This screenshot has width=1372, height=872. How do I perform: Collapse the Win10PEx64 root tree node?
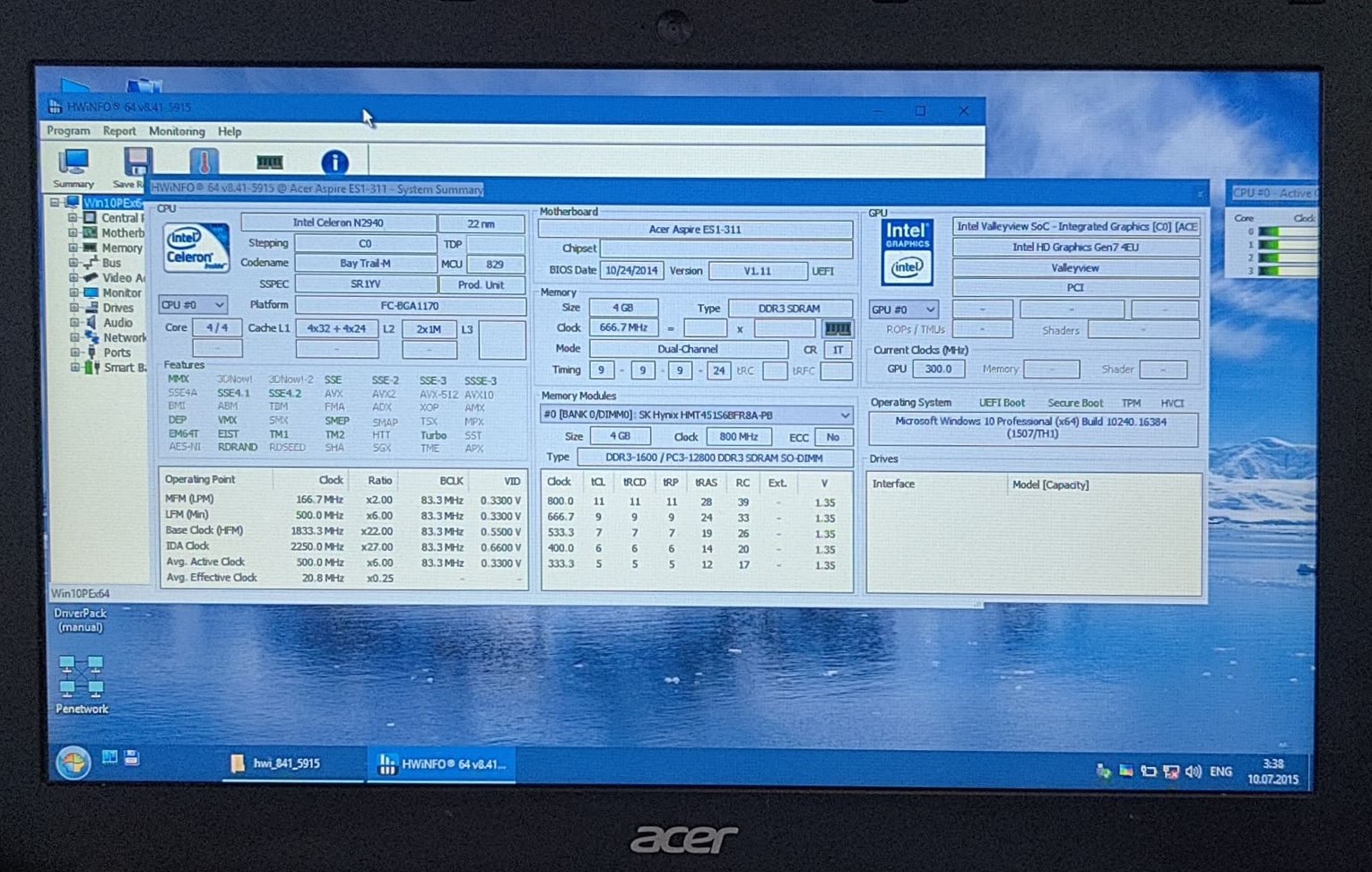tap(56, 204)
